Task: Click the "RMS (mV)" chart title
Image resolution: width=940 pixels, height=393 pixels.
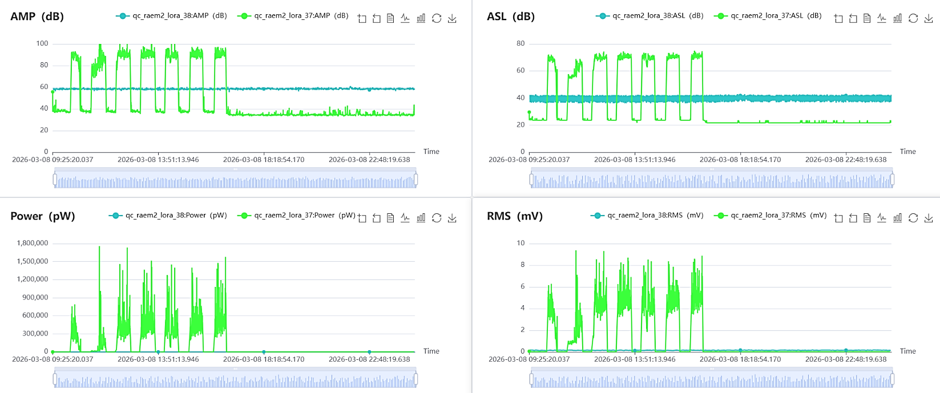Action: (515, 216)
